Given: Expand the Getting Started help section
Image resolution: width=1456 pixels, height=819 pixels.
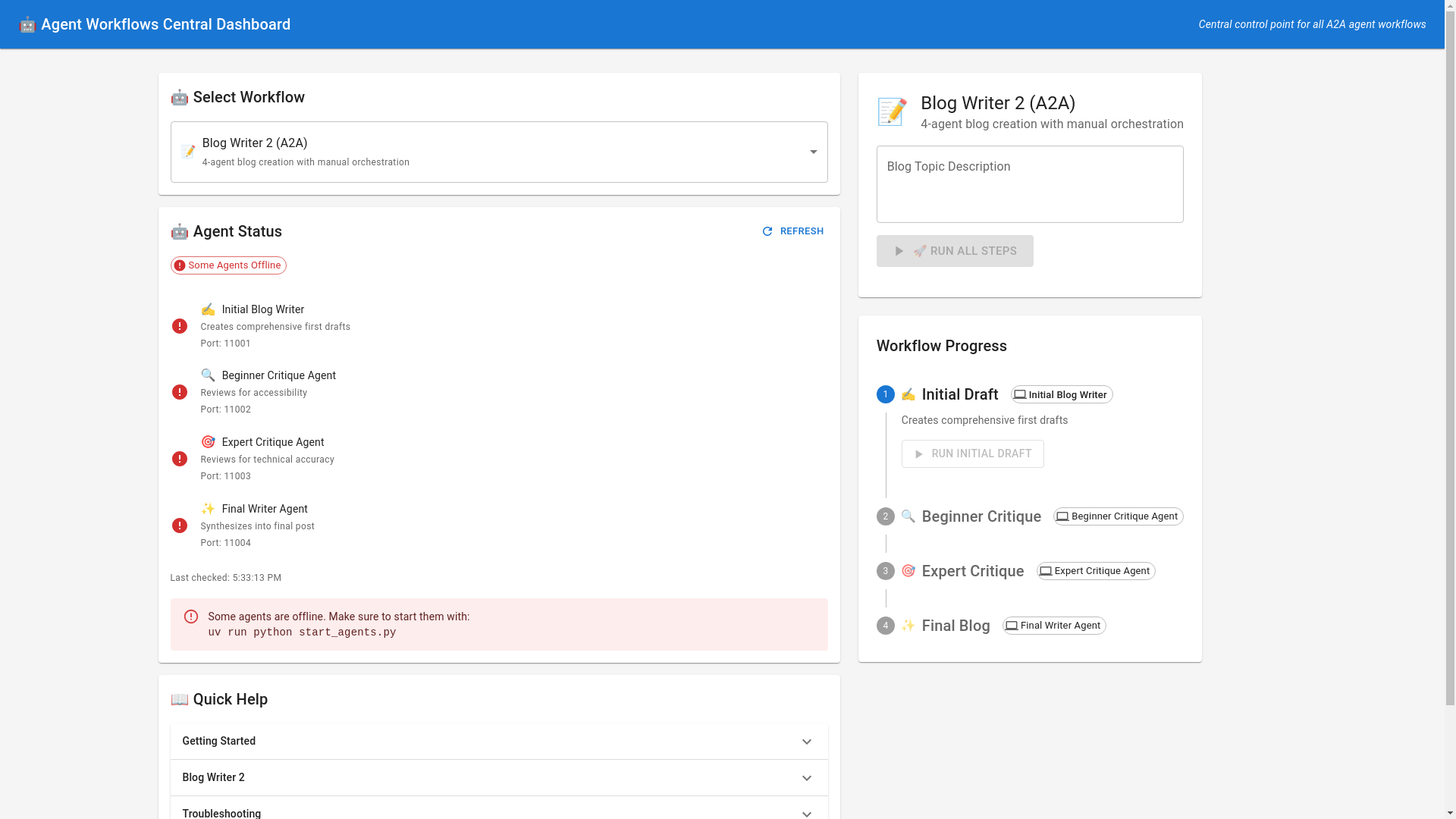Looking at the screenshot, I should [x=499, y=742].
